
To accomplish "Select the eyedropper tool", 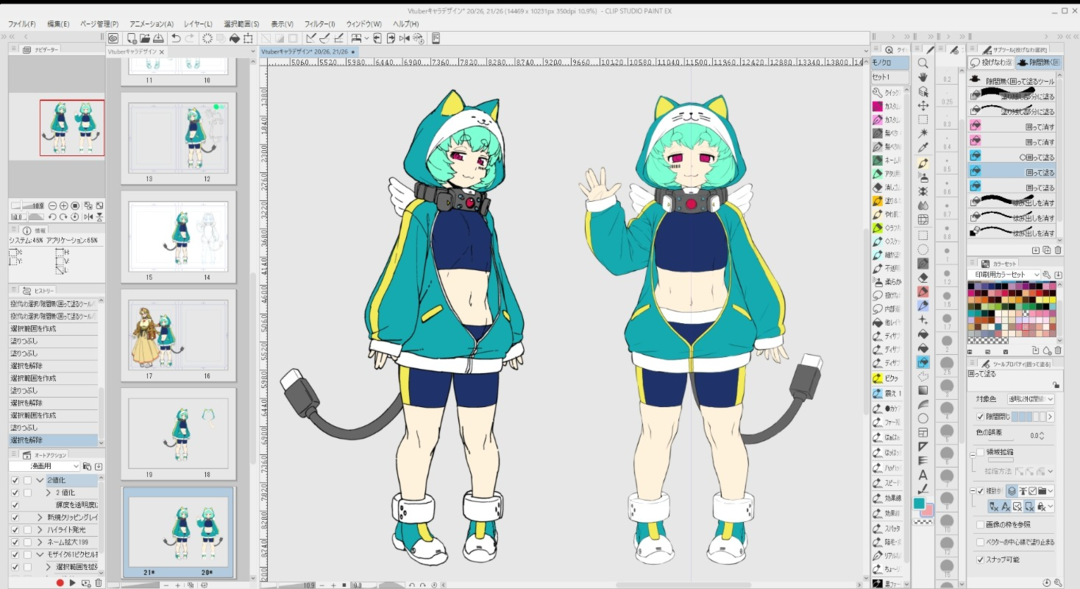I will click(922, 147).
